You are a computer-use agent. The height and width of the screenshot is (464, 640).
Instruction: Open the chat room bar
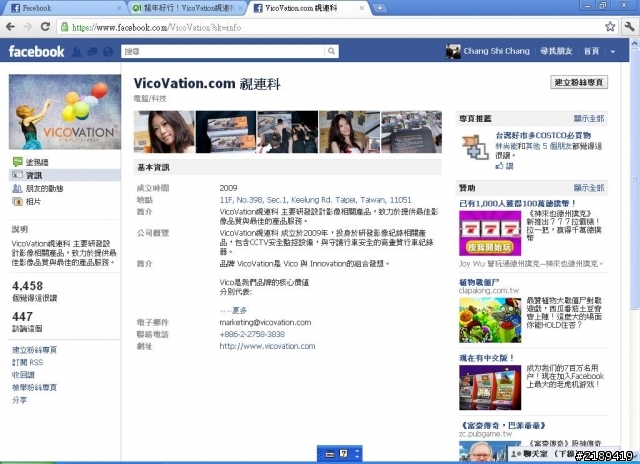[x=565, y=454]
